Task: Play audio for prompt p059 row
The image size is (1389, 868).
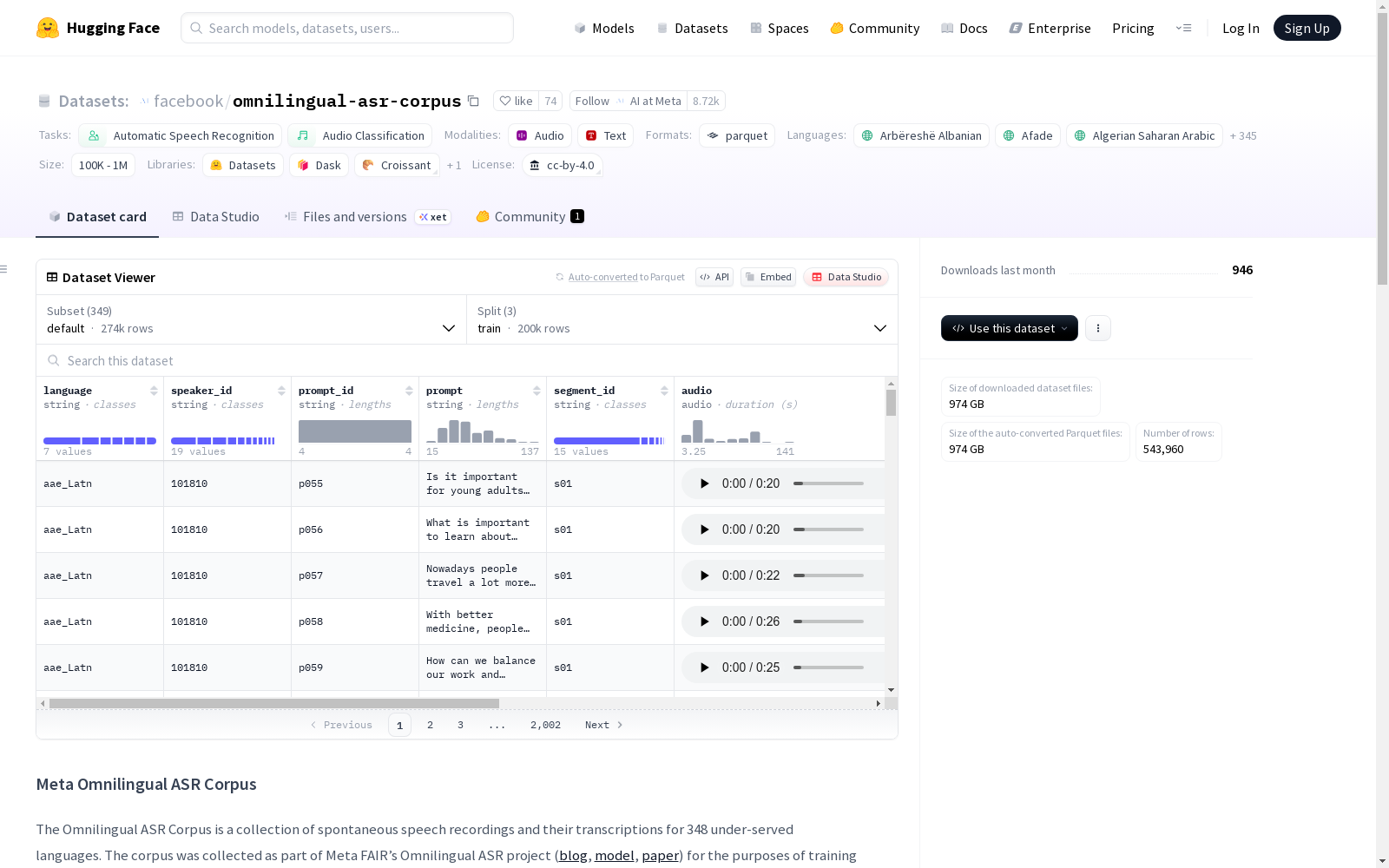Action: [x=705, y=667]
